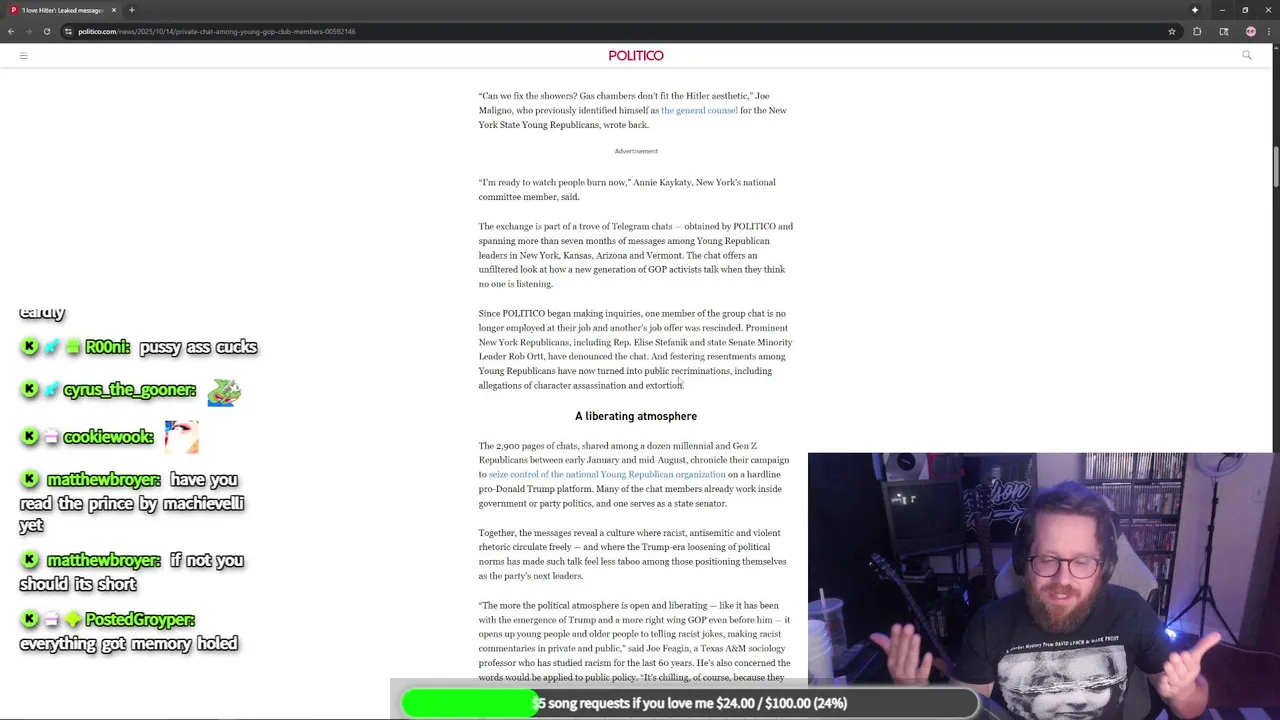The height and width of the screenshot is (720, 1280).
Task: Go back with the browser back arrow
Action: pos(10,31)
